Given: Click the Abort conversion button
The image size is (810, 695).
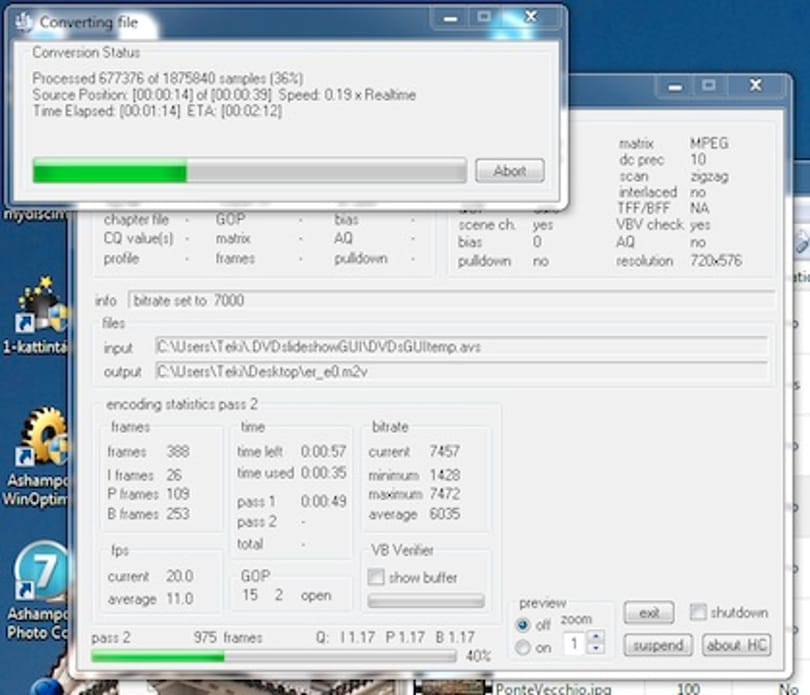Looking at the screenshot, I should 509,171.
